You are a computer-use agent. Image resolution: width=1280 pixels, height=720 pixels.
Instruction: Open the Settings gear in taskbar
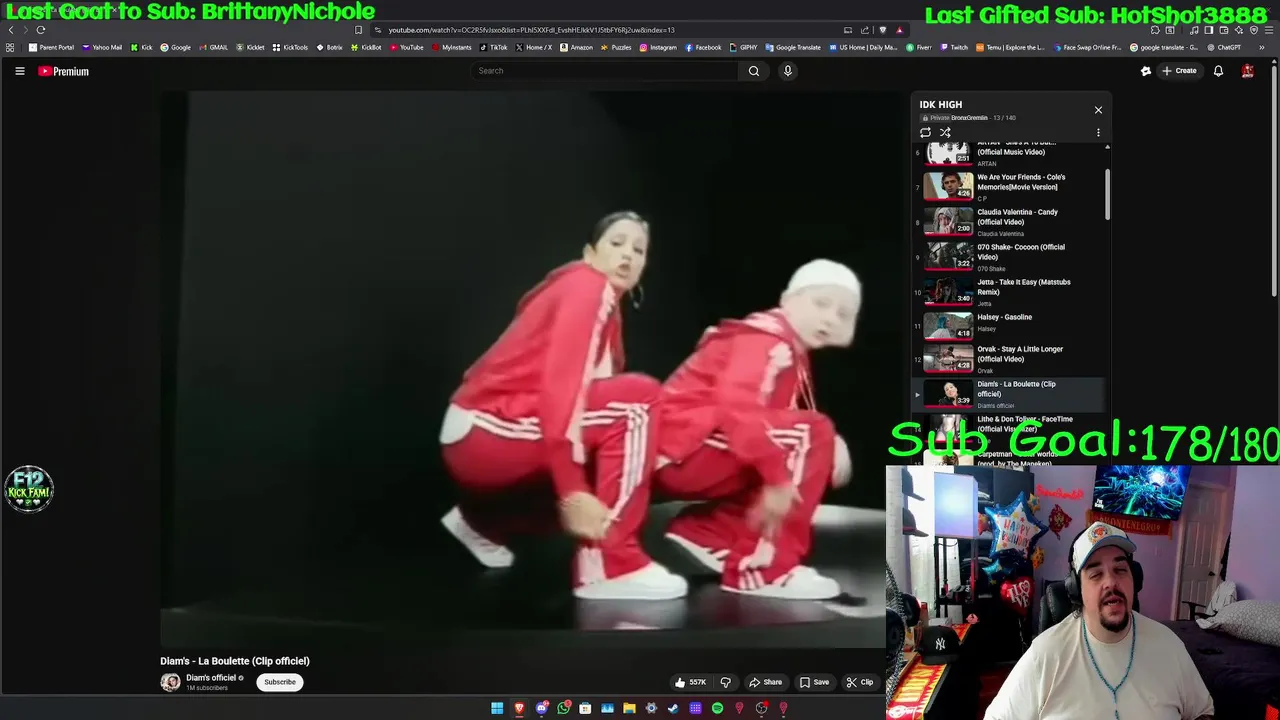[651, 708]
